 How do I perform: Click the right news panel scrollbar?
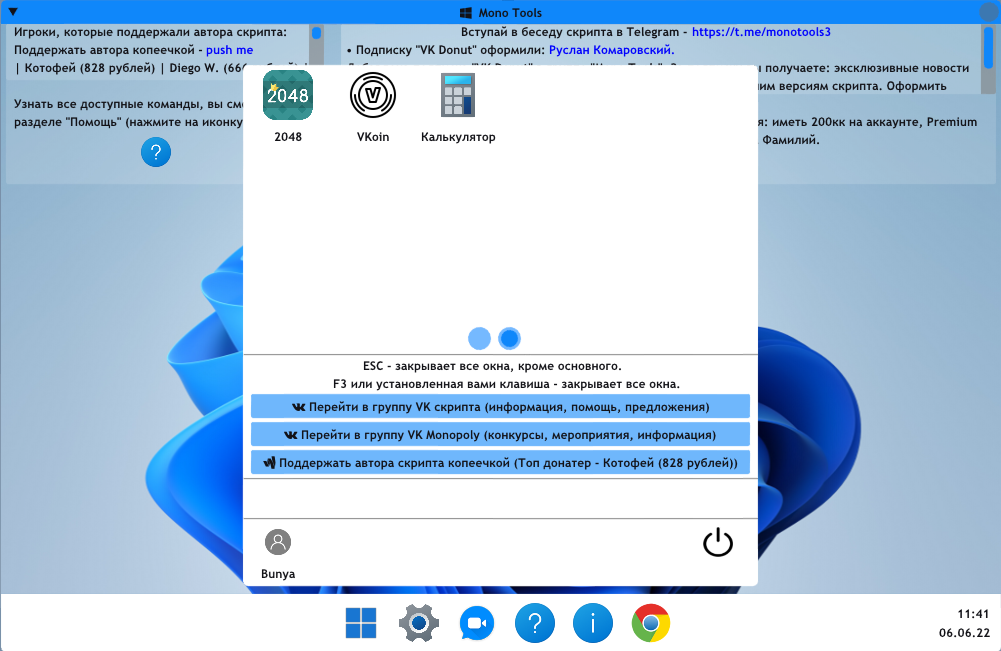point(988,46)
